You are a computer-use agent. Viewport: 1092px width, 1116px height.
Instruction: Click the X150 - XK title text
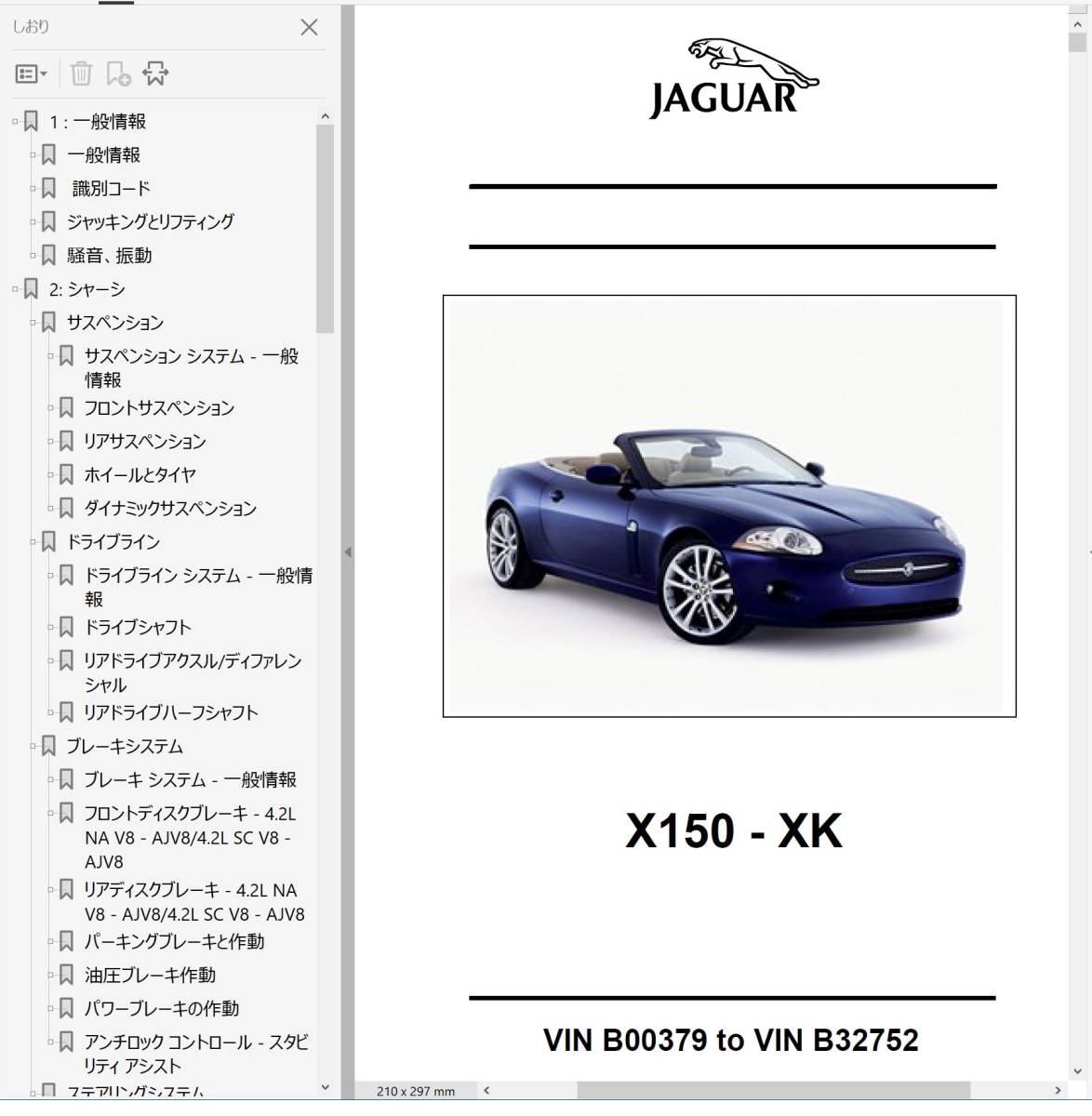point(734,830)
